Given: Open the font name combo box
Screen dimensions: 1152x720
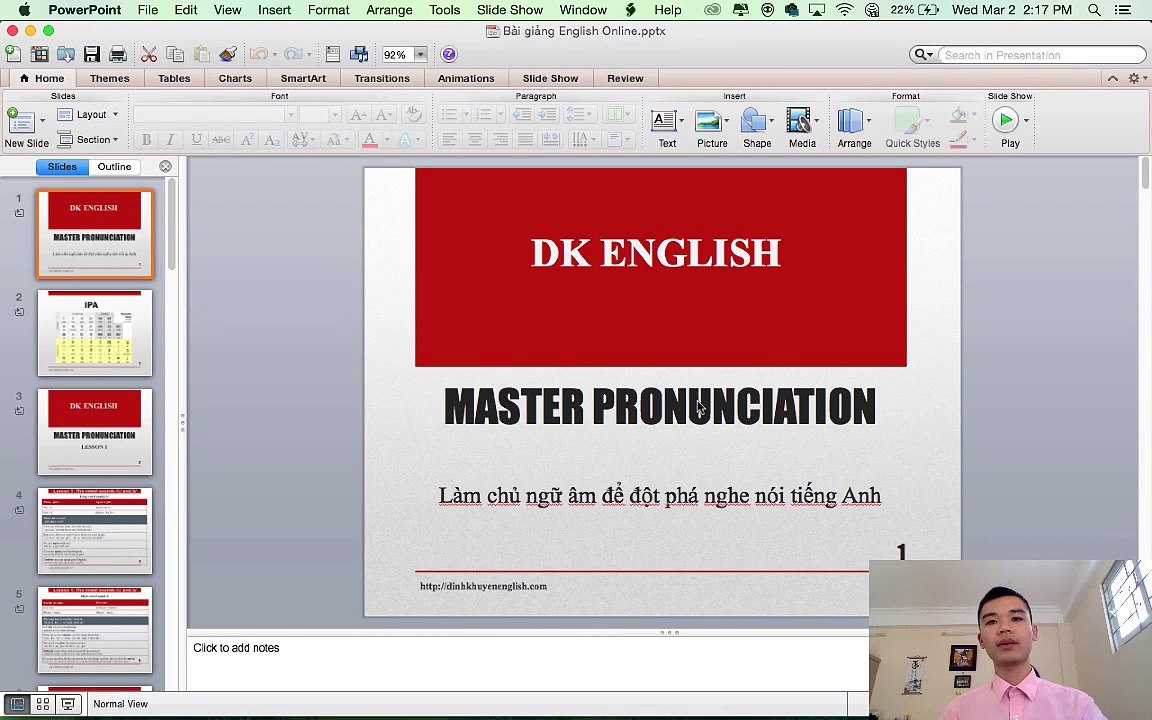Looking at the screenshot, I should click(x=215, y=114).
